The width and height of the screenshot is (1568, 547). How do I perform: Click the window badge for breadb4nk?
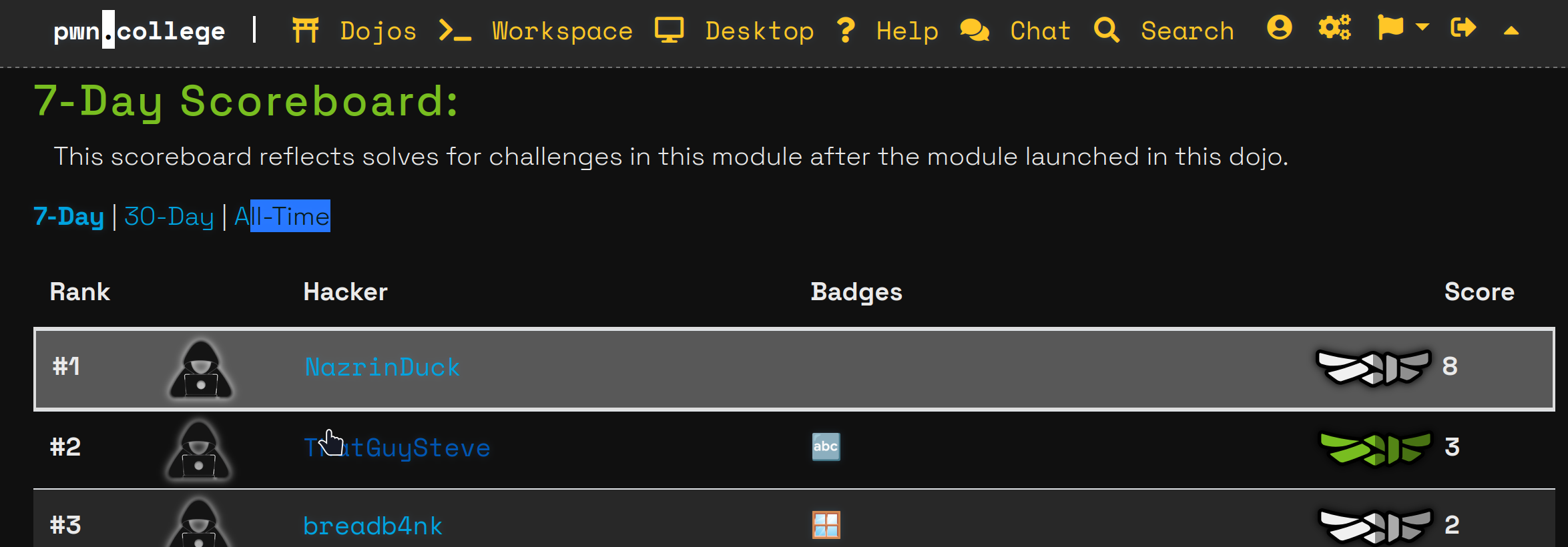click(x=826, y=526)
